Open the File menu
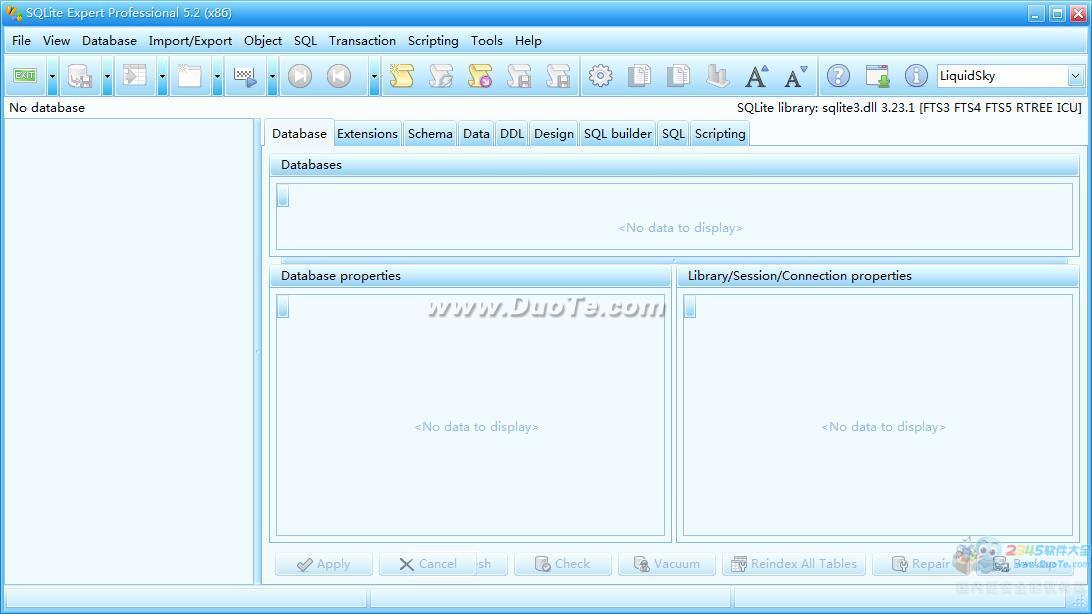The image size is (1092, 614). click(x=22, y=40)
